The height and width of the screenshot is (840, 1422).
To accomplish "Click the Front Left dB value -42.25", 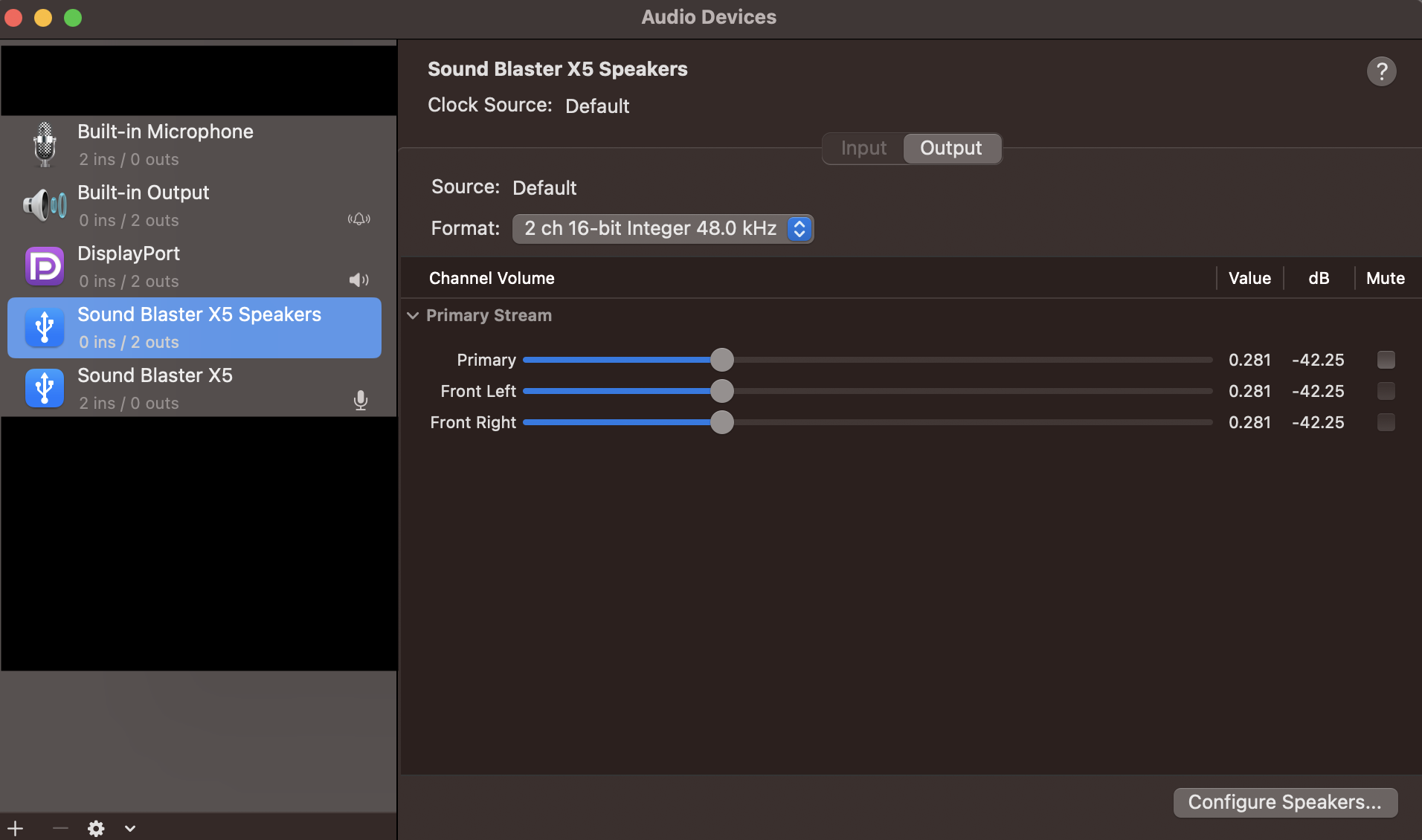I will [x=1318, y=391].
